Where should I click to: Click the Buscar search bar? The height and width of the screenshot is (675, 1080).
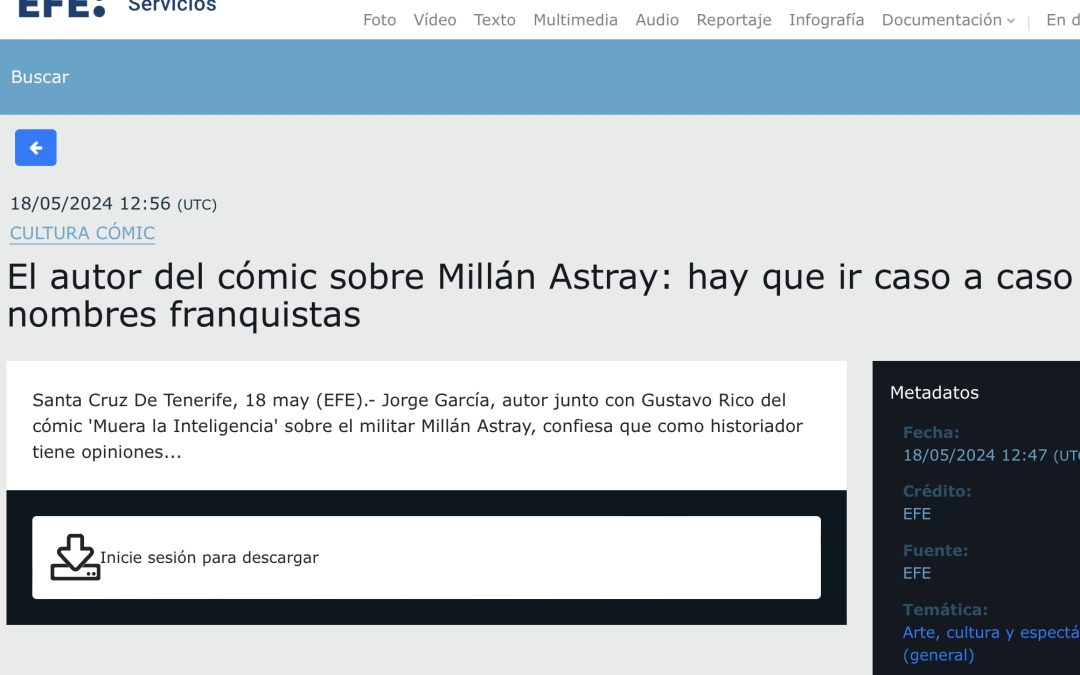(x=540, y=77)
